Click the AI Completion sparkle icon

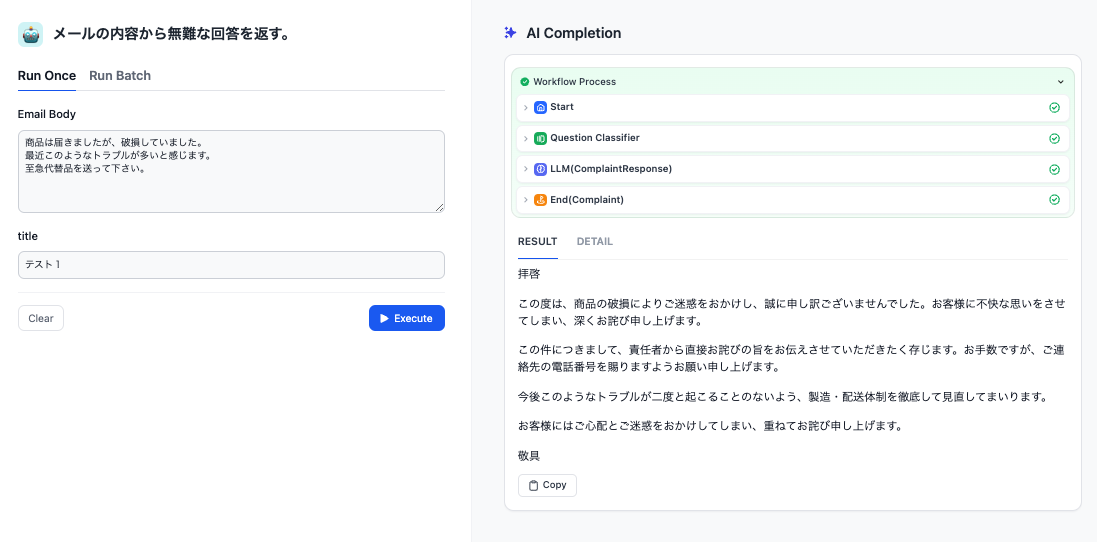[510, 33]
